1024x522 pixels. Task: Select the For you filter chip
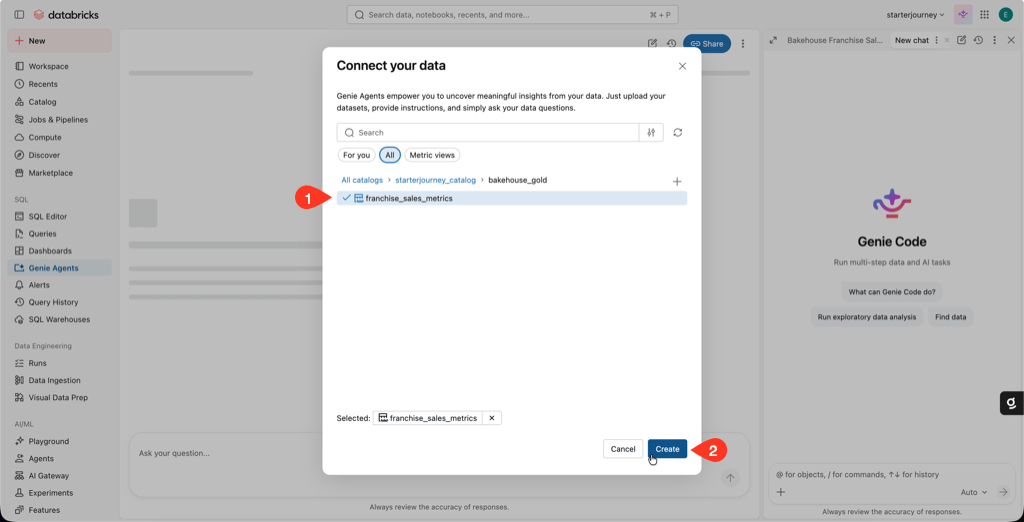point(357,155)
